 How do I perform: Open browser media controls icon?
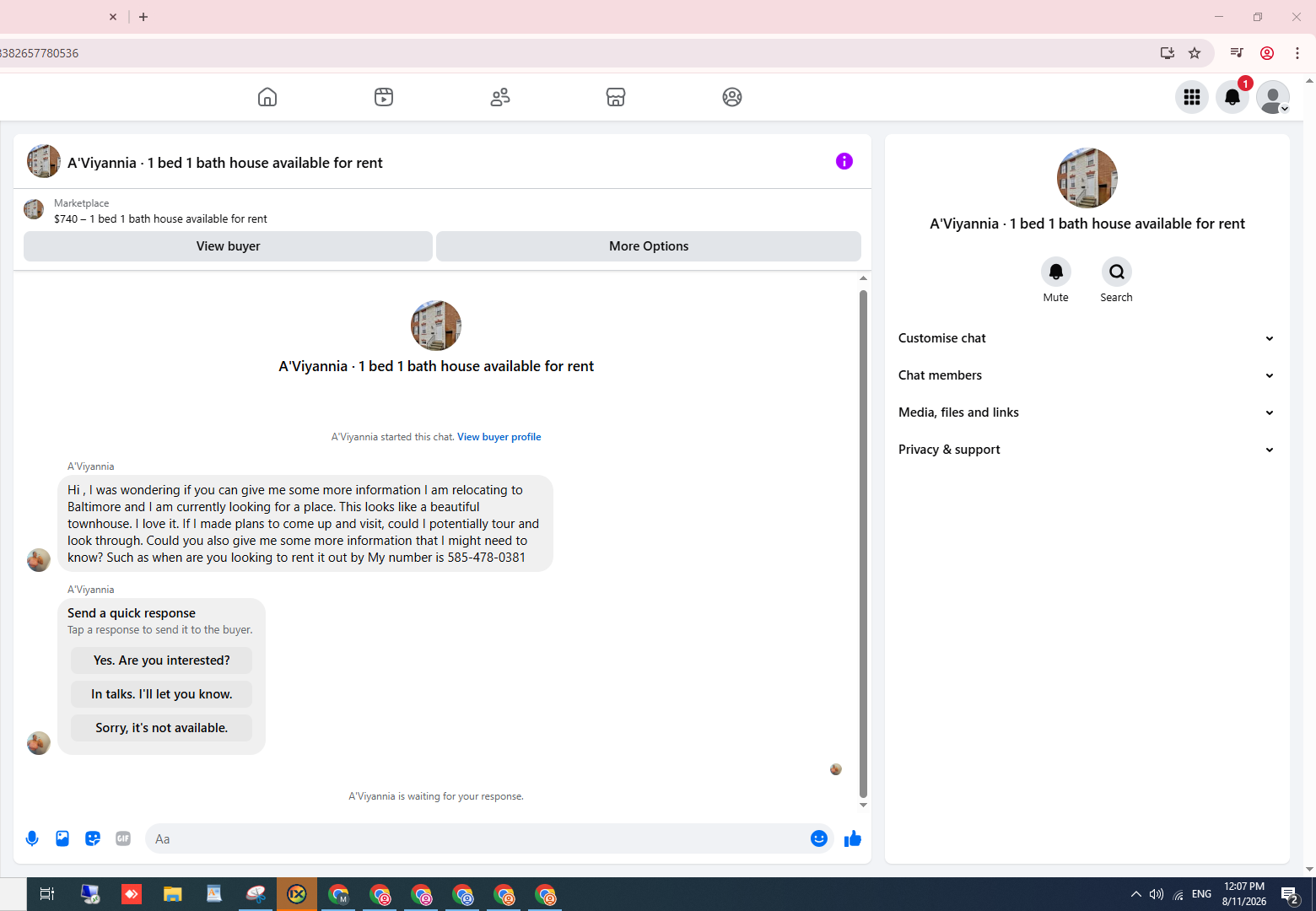point(1237,53)
